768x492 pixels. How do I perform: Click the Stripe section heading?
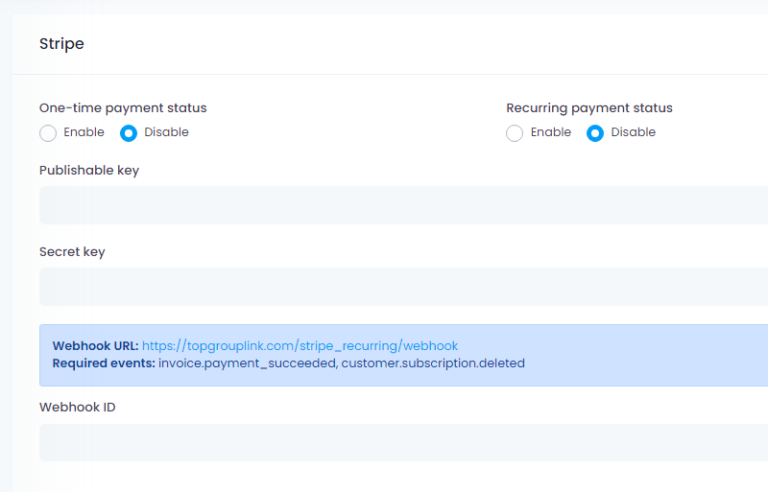click(62, 44)
